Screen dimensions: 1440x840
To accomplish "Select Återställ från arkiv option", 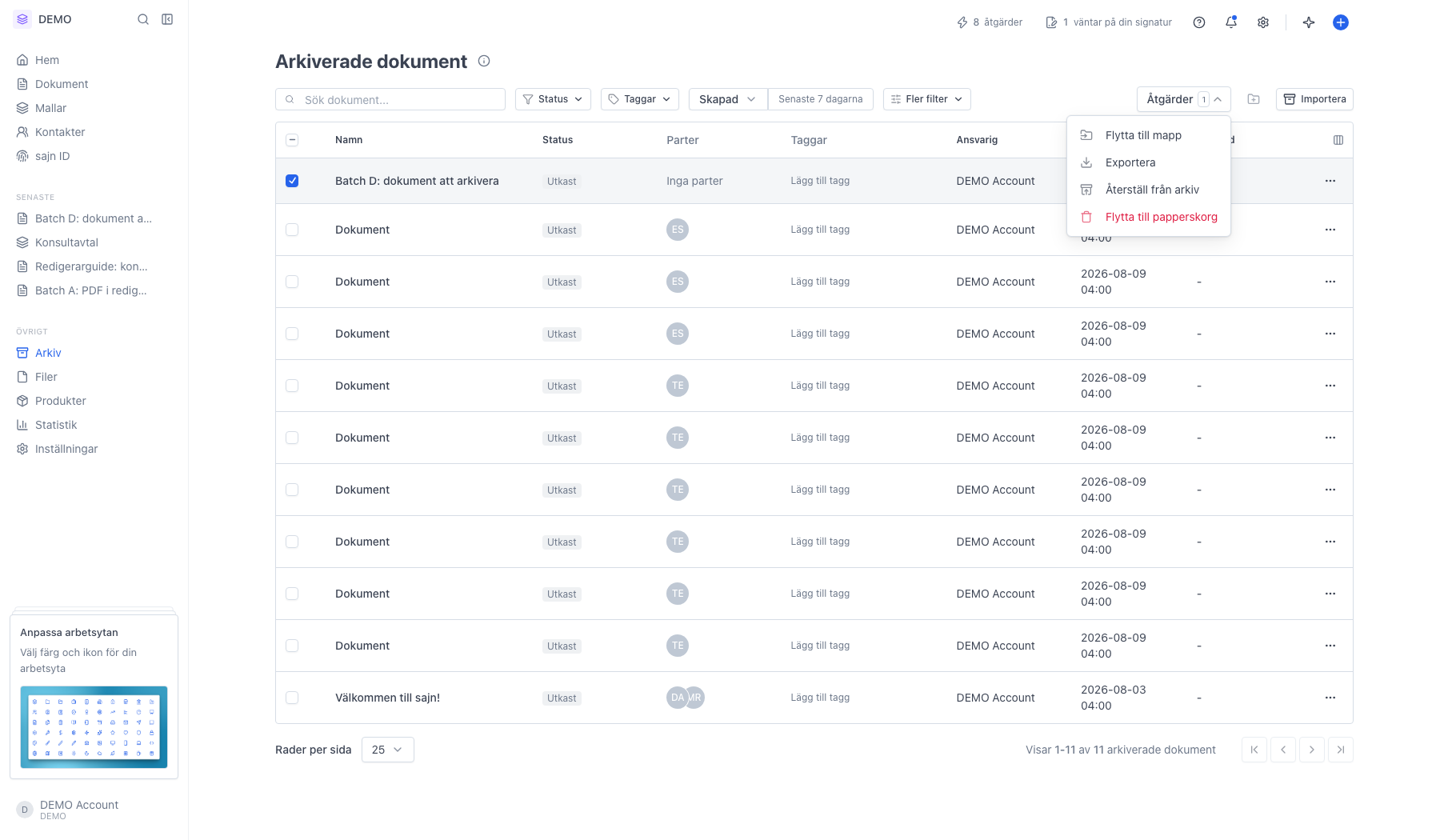I will [x=1148, y=190].
